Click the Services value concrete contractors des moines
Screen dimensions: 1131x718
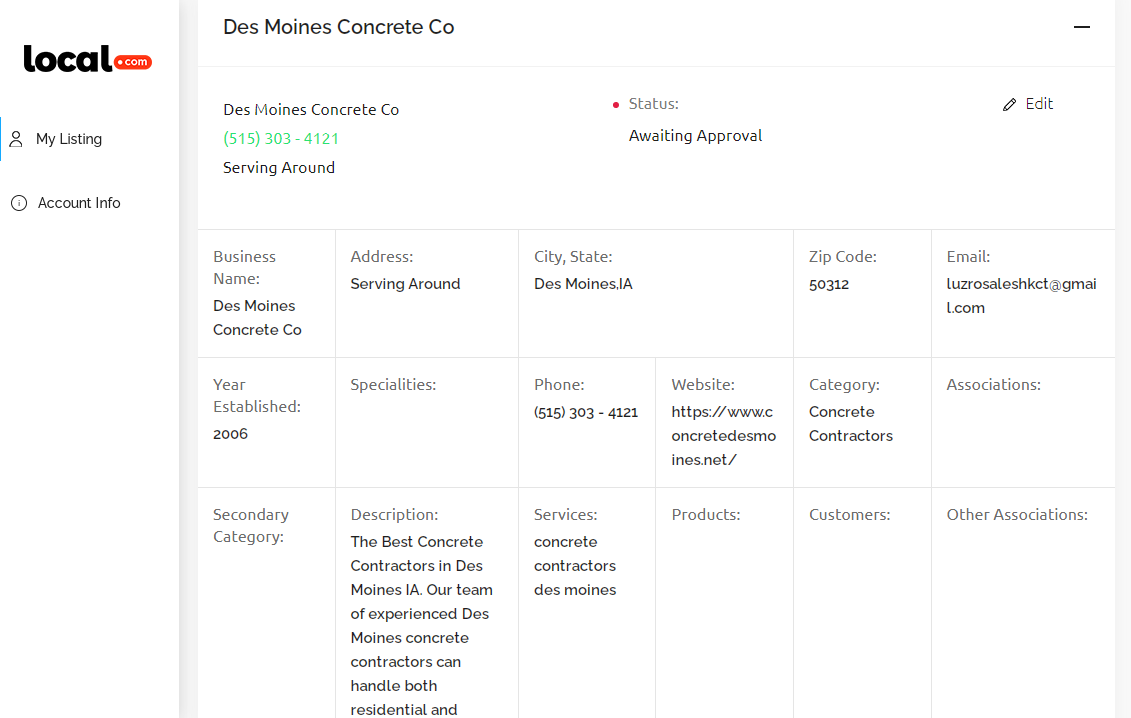tap(575, 566)
